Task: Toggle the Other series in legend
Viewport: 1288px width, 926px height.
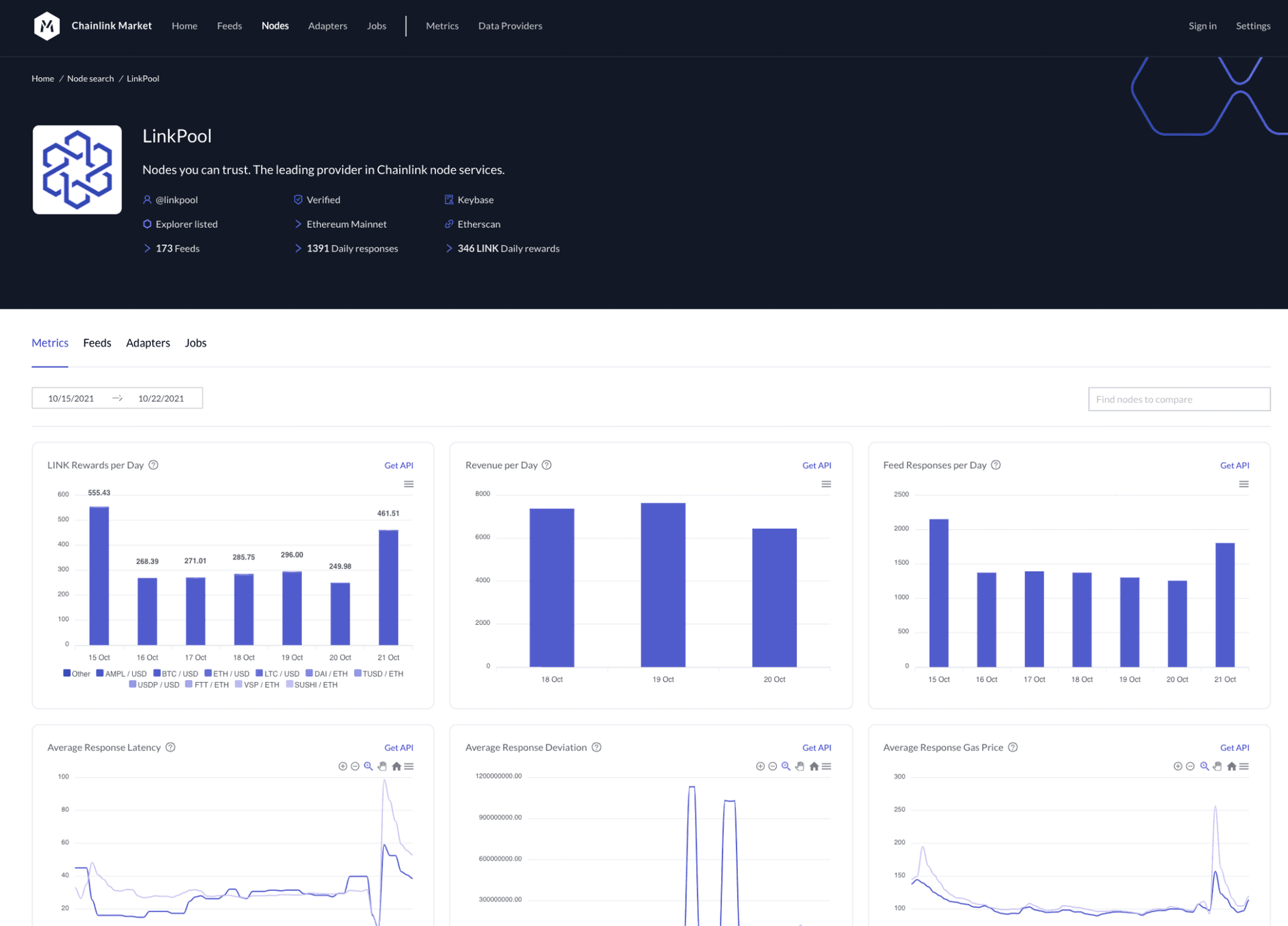Action: coord(76,673)
